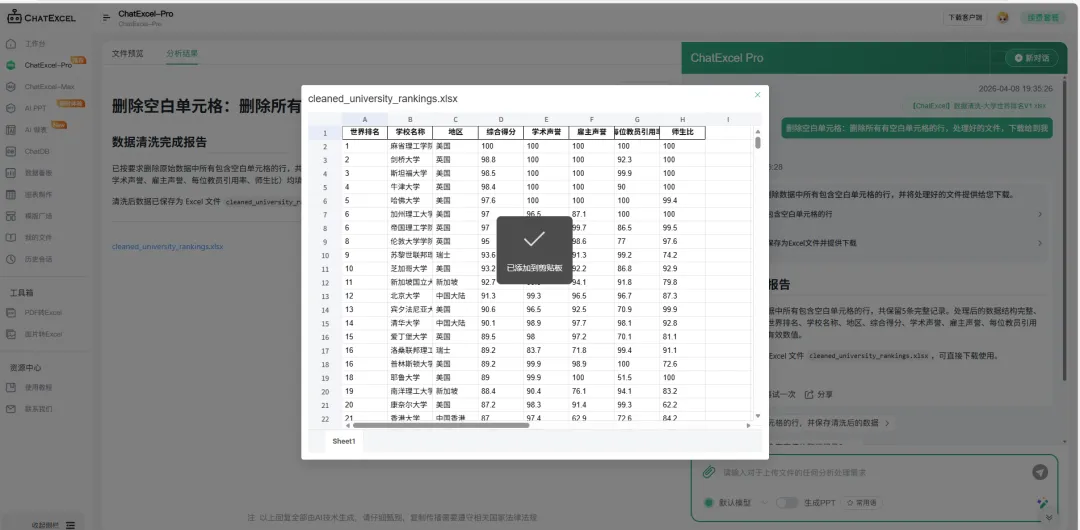Click the magic wand icon in chat input
This screenshot has width=1080, height=530.
(x=1042, y=503)
